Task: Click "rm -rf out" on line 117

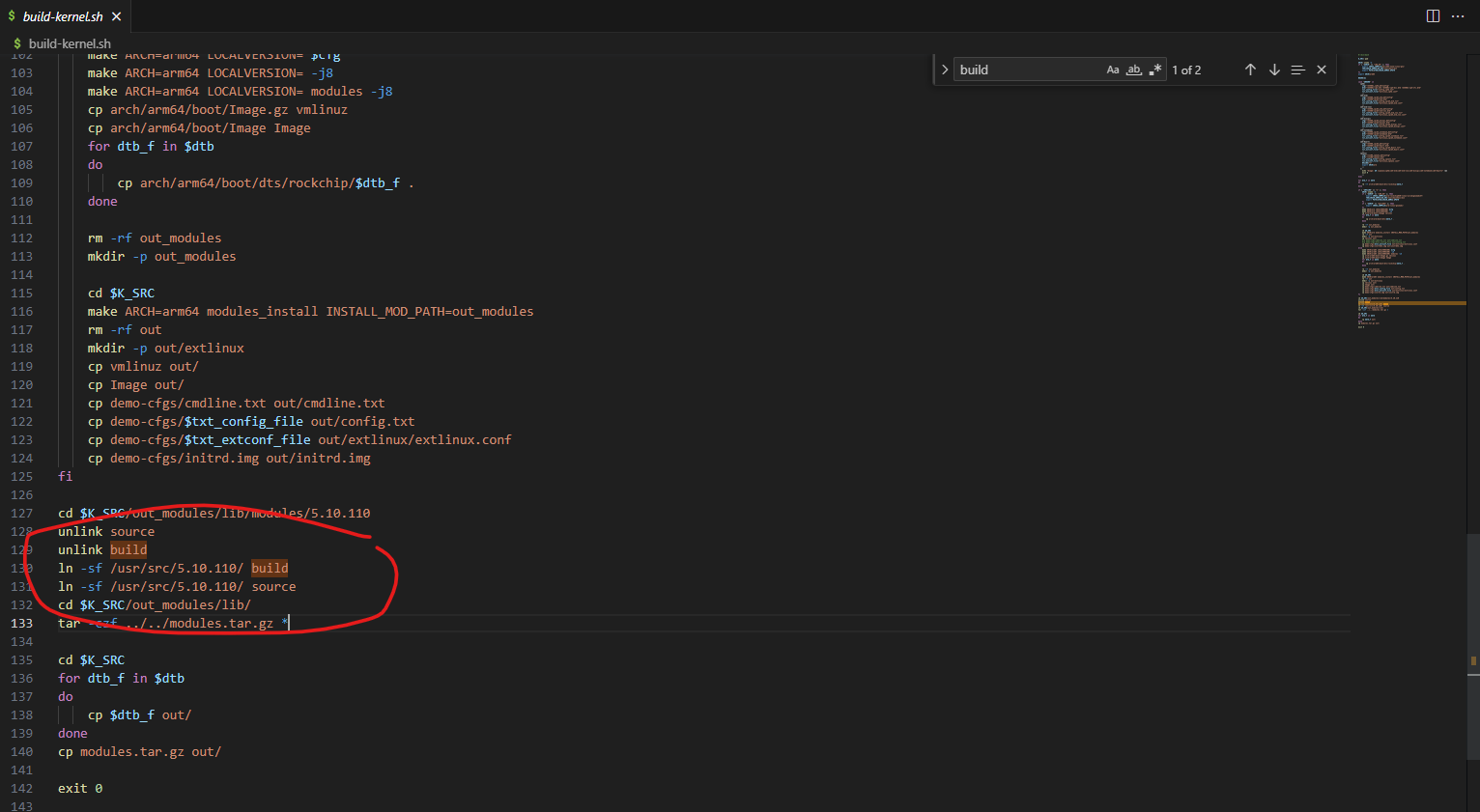Action: (125, 329)
